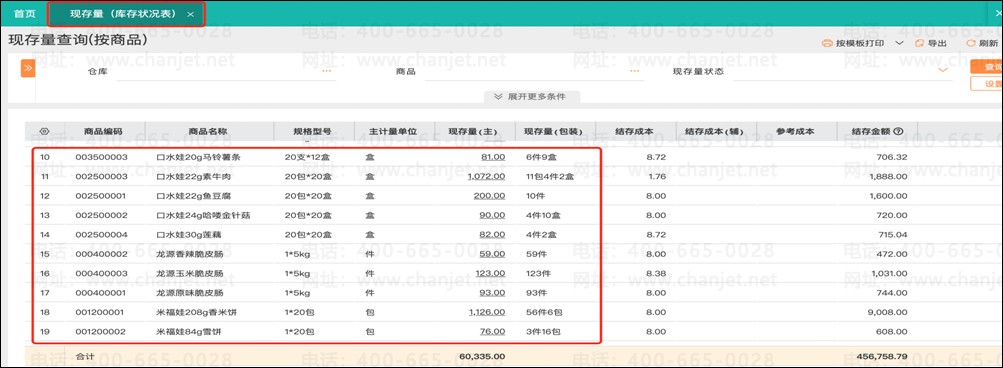Select product code 000400002
Image resolution: width=1003 pixels, height=368 pixels.
[102, 254]
